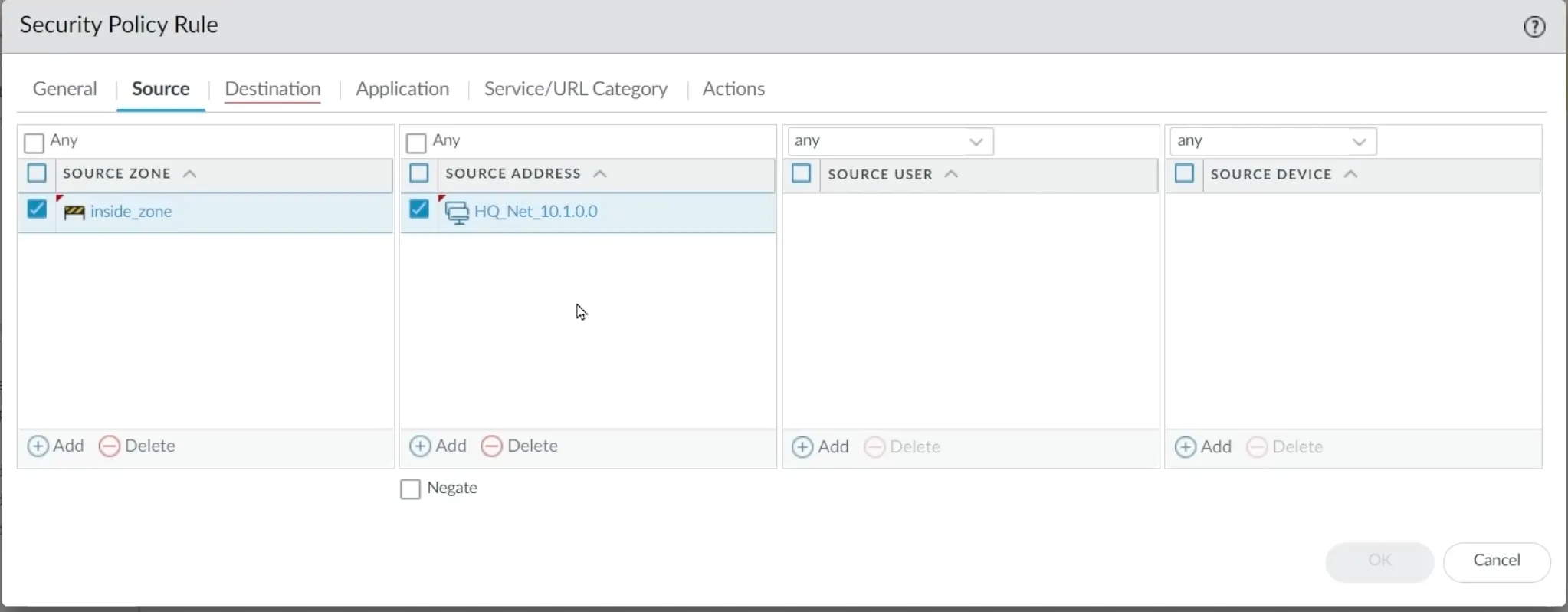Tick the Any checkbox above Source Address

(x=416, y=143)
